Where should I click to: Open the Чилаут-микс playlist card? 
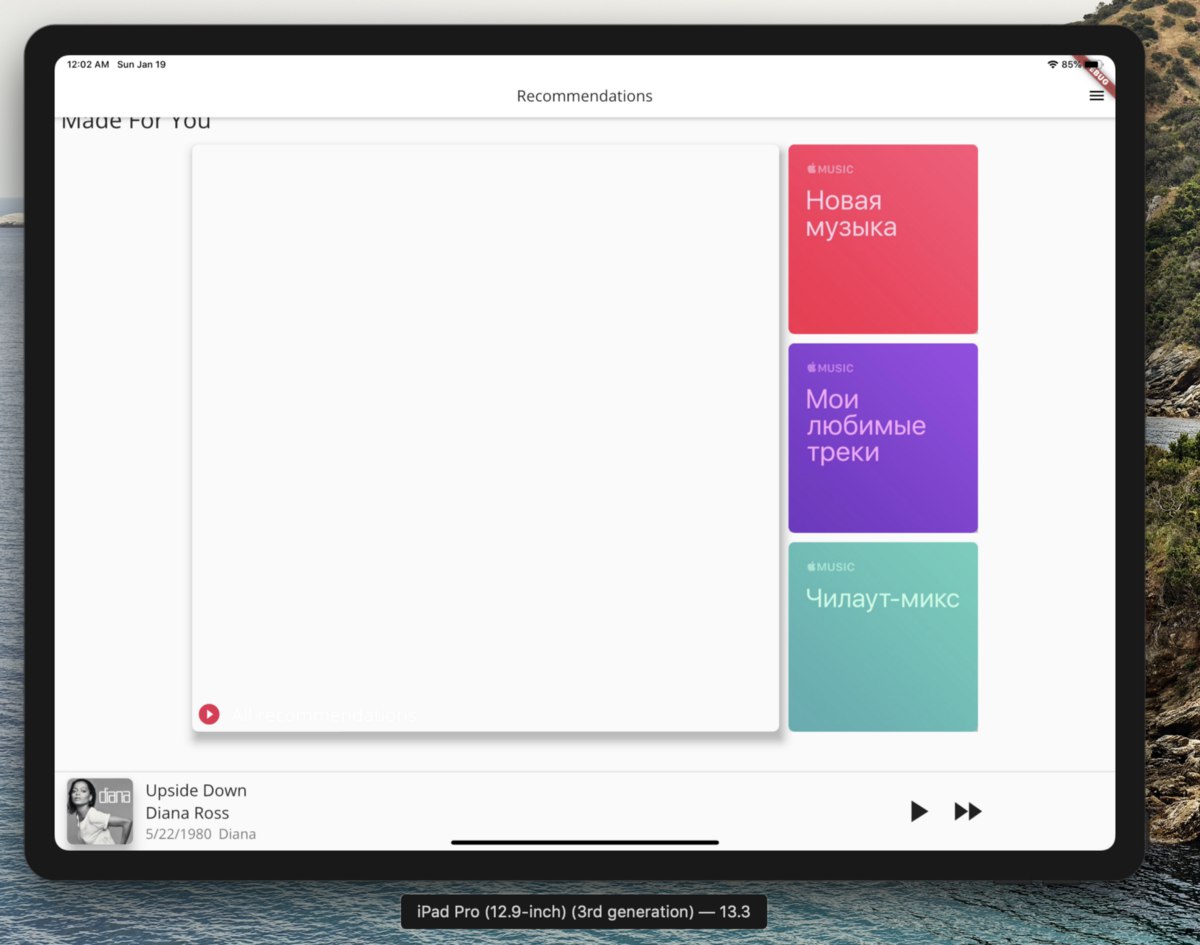[883, 637]
